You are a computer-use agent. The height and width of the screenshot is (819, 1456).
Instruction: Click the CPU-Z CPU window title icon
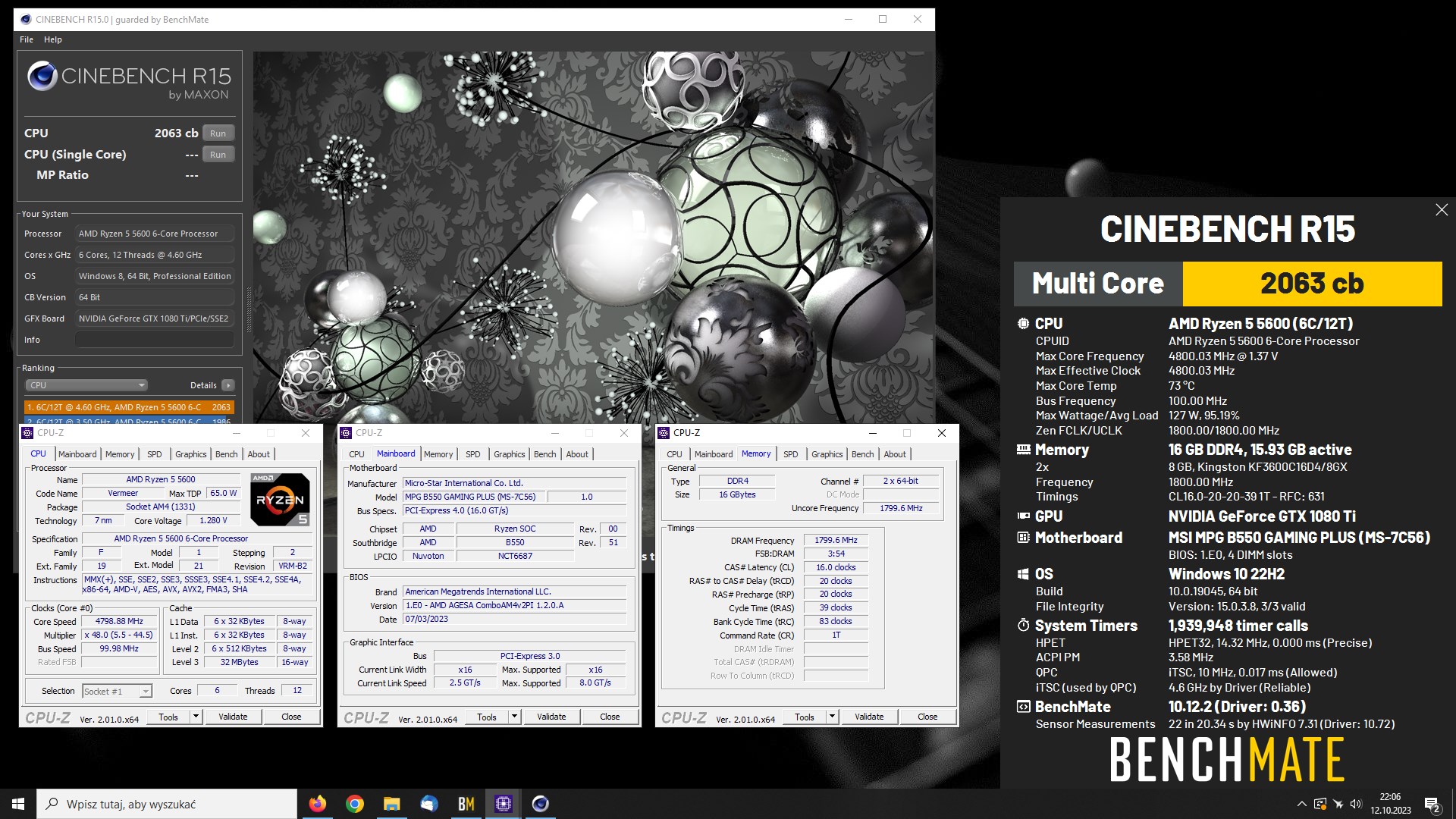28,433
